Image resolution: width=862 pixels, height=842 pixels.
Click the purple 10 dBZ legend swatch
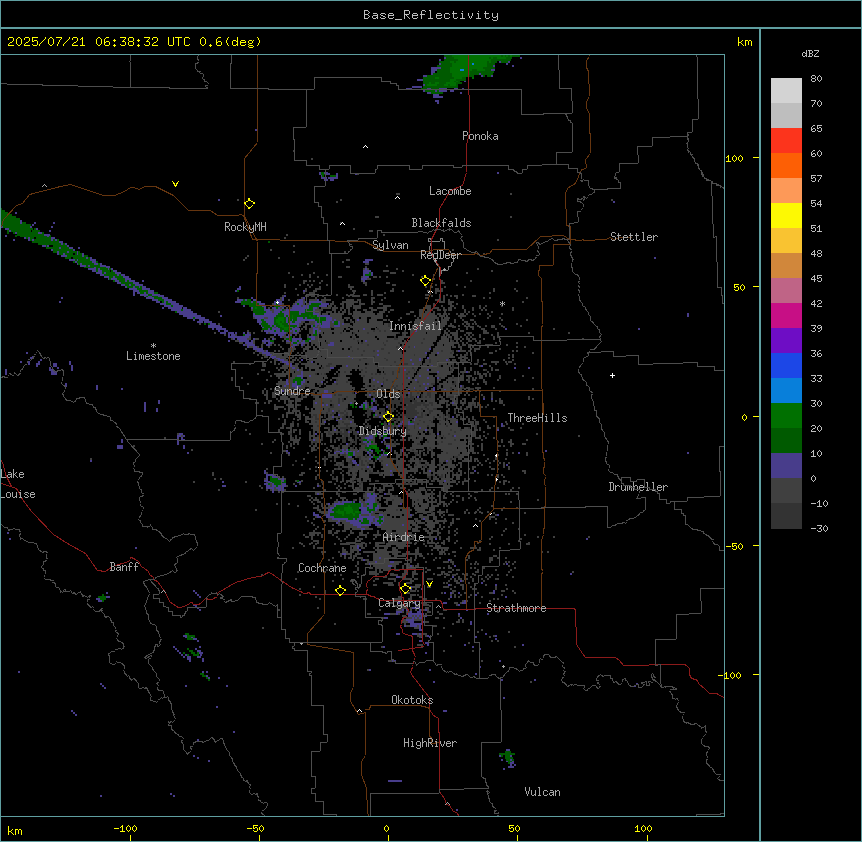[x=786, y=466]
